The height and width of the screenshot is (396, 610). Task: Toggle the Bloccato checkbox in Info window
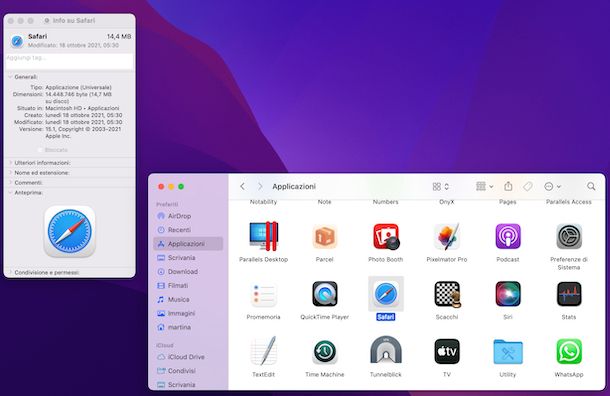coord(40,150)
